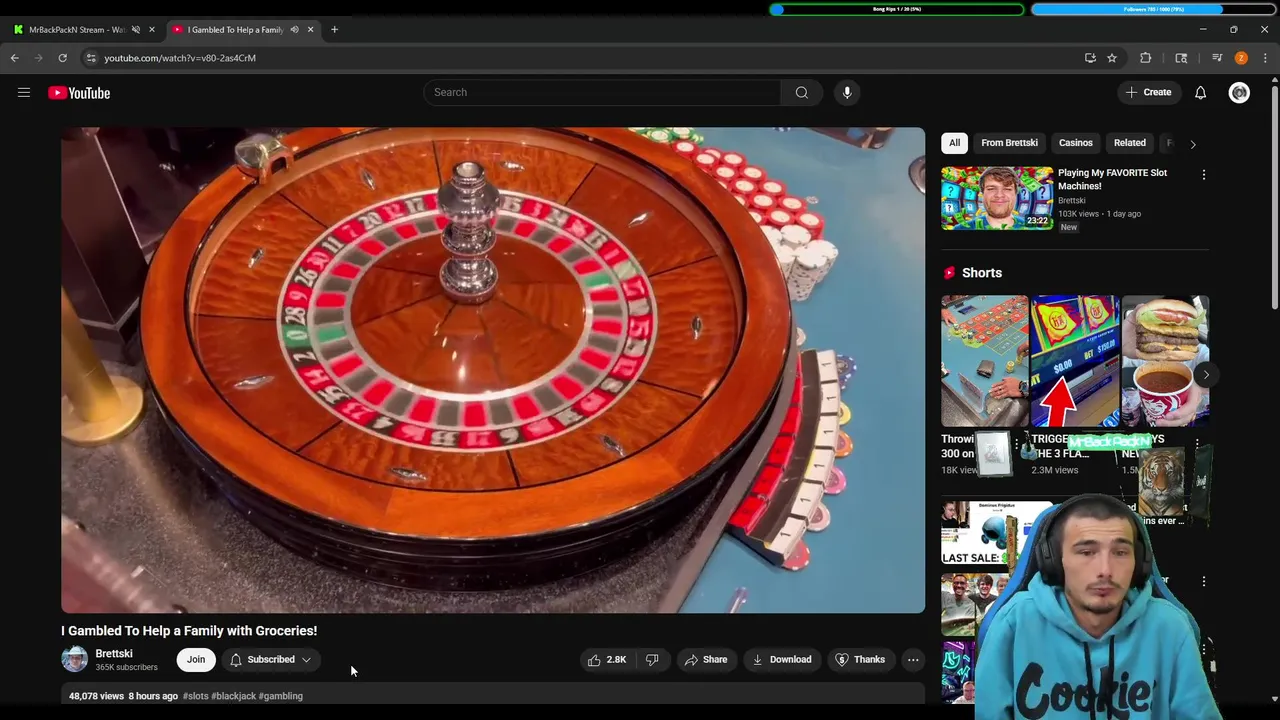
Task: Unmute the MrBackPackN Stream tab
Action: pyautogui.click(x=136, y=29)
